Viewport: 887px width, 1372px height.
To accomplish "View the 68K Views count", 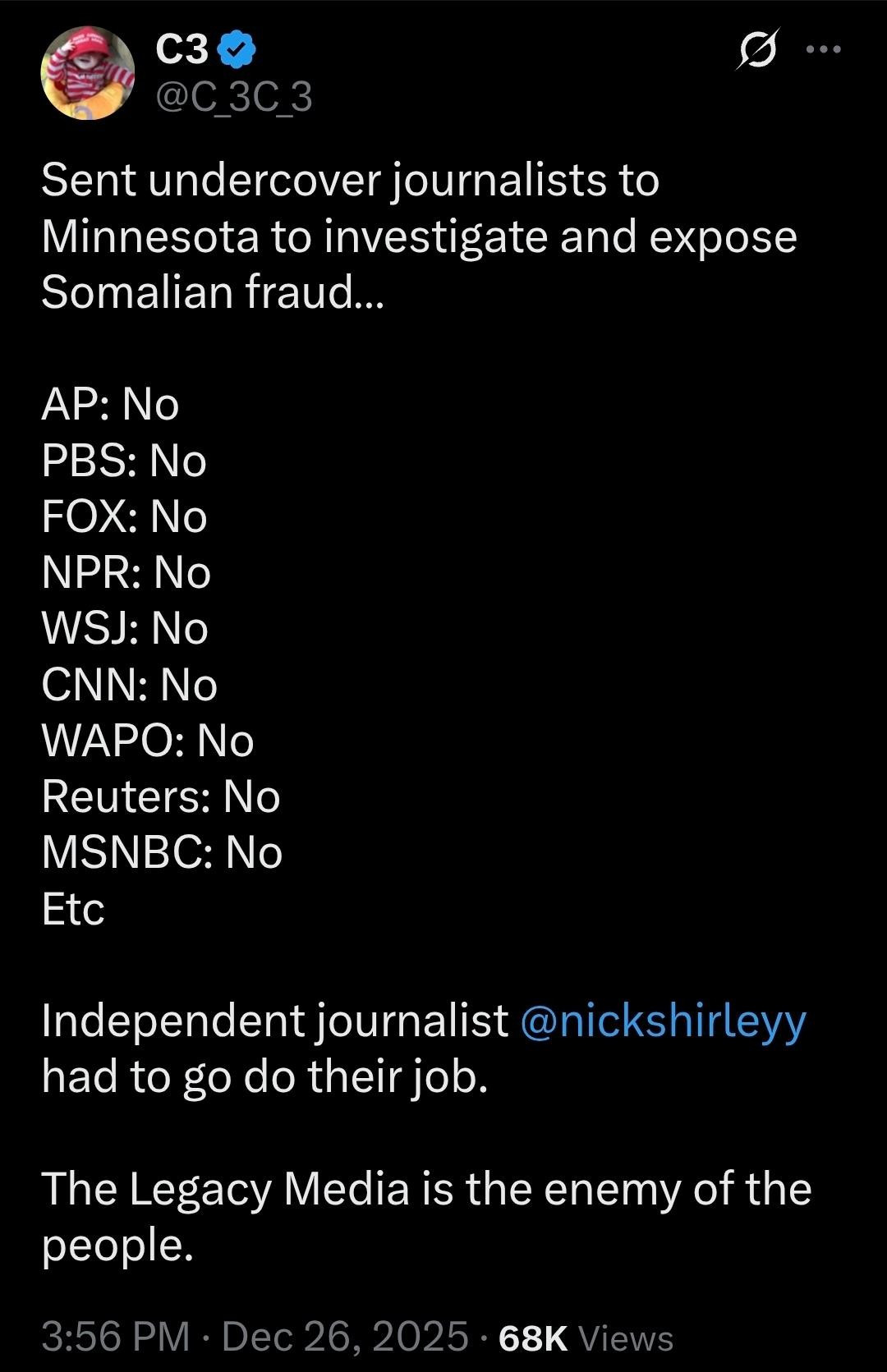I will pyautogui.click(x=586, y=1338).
